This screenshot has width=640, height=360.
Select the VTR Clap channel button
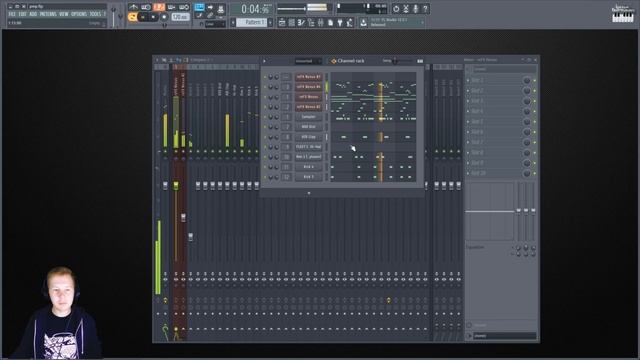(309, 137)
